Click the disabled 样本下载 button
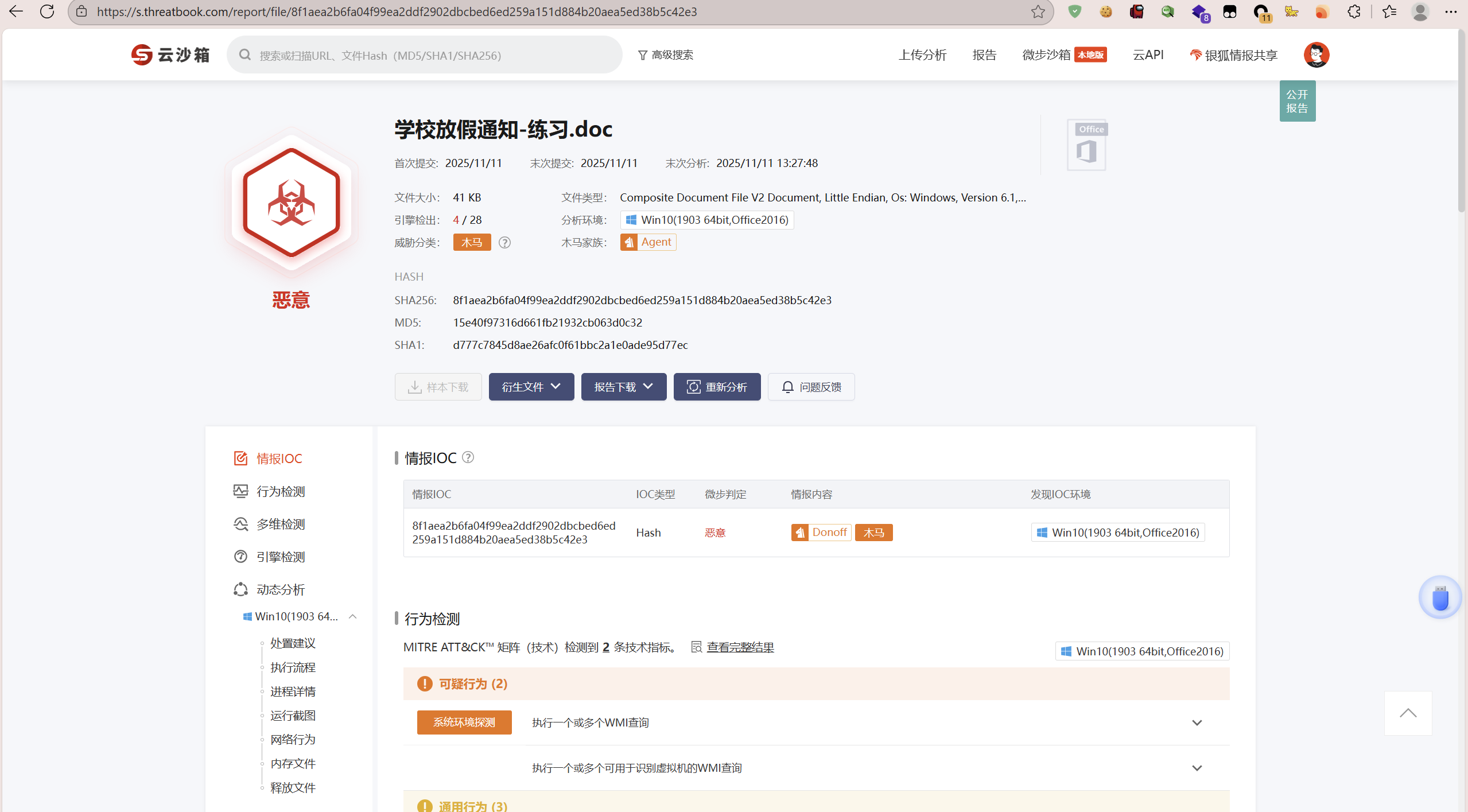The height and width of the screenshot is (812, 1468). [438, 387]
